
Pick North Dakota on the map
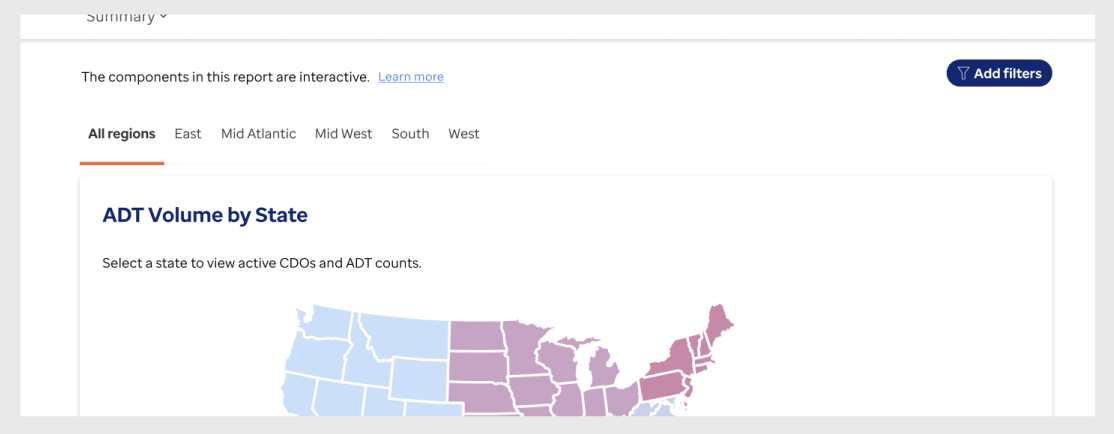tap(477, 335)
